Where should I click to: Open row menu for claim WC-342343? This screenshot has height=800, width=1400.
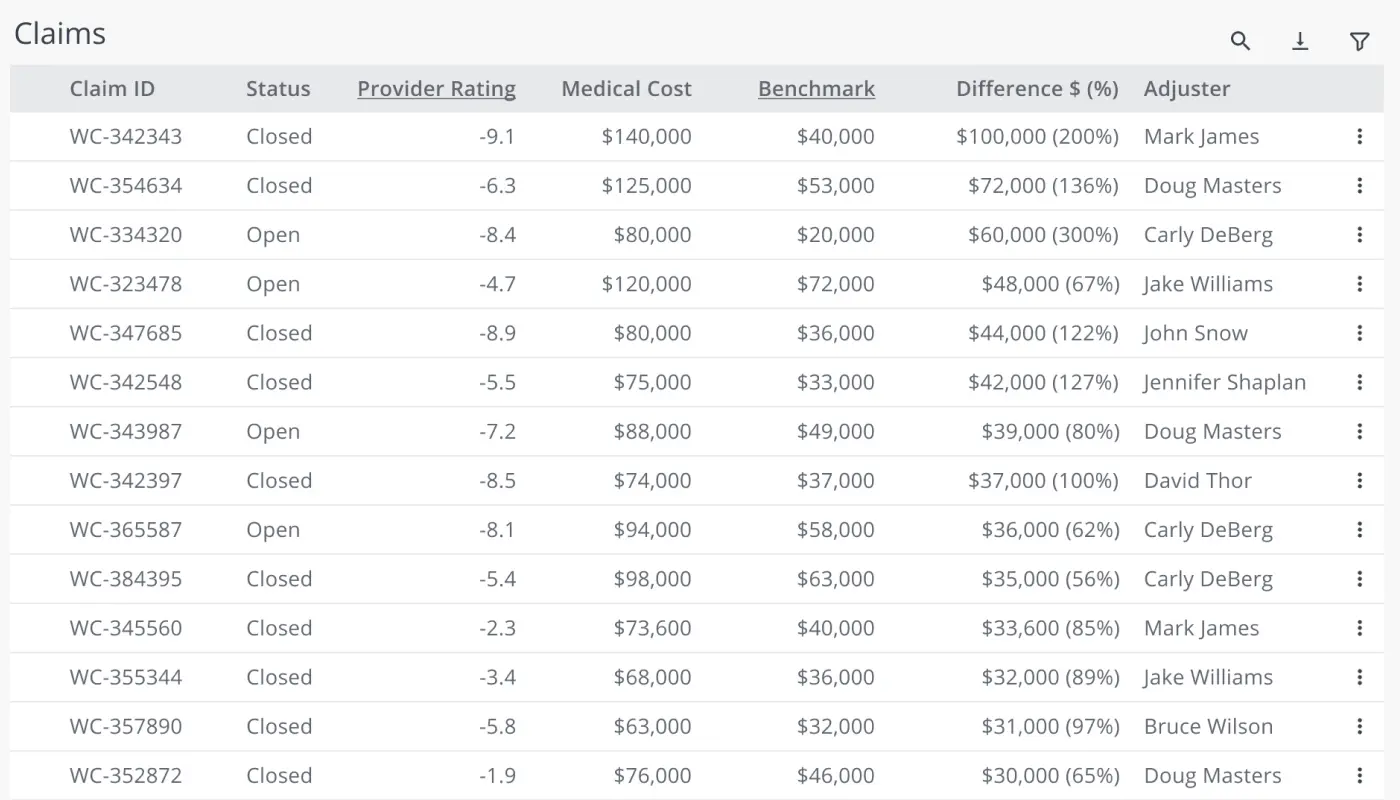pyautogui.click(x=1359, y=137)
